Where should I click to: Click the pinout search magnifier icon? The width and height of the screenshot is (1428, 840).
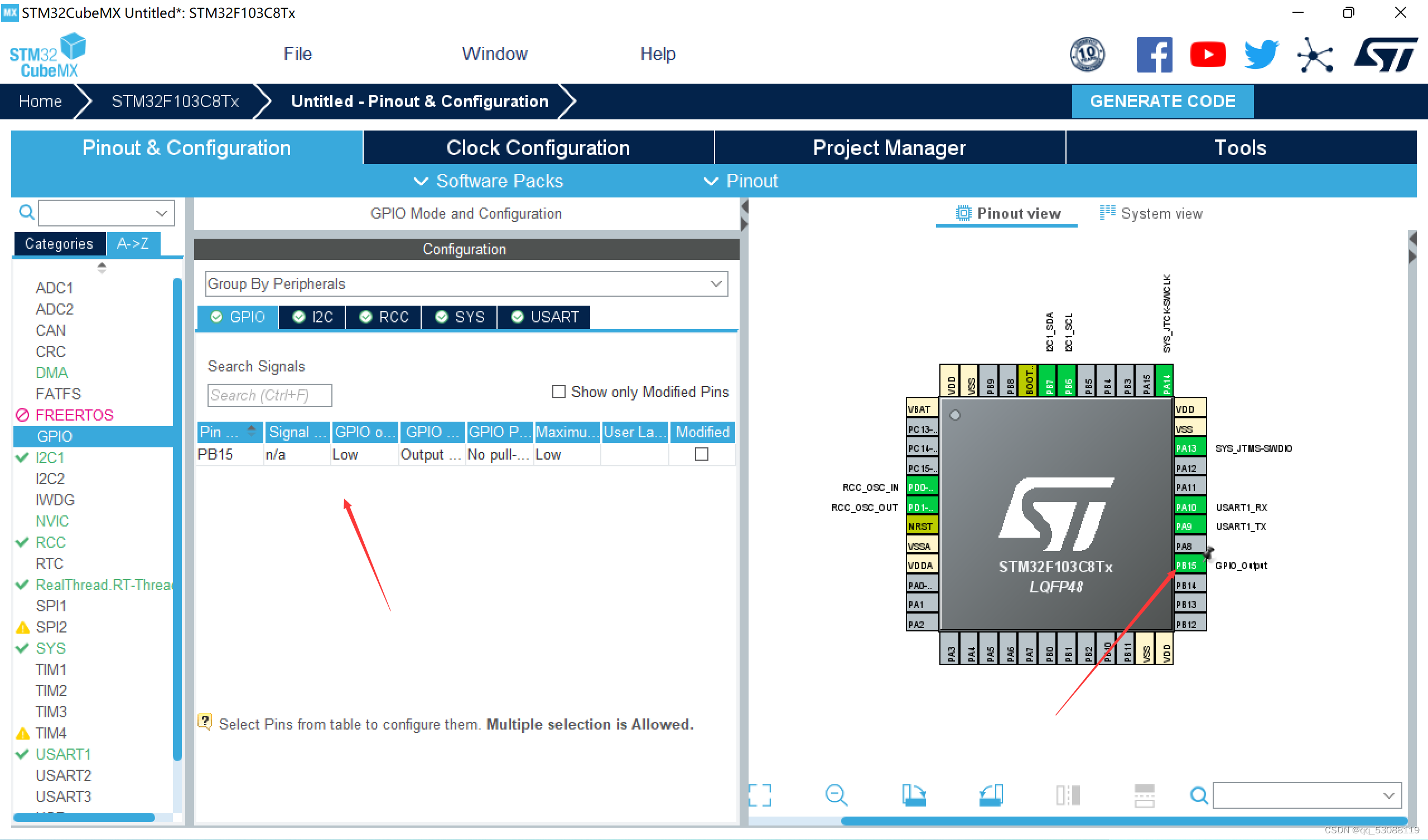pyautogui.click(x=1199, y=796)
